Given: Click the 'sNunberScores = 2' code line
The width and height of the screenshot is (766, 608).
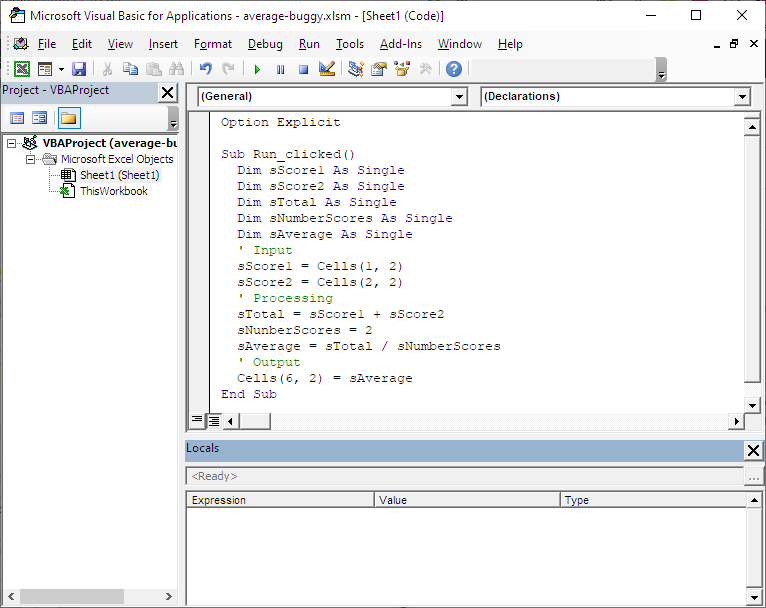Looking at the screenshot, I should click(x=305, y=330).
